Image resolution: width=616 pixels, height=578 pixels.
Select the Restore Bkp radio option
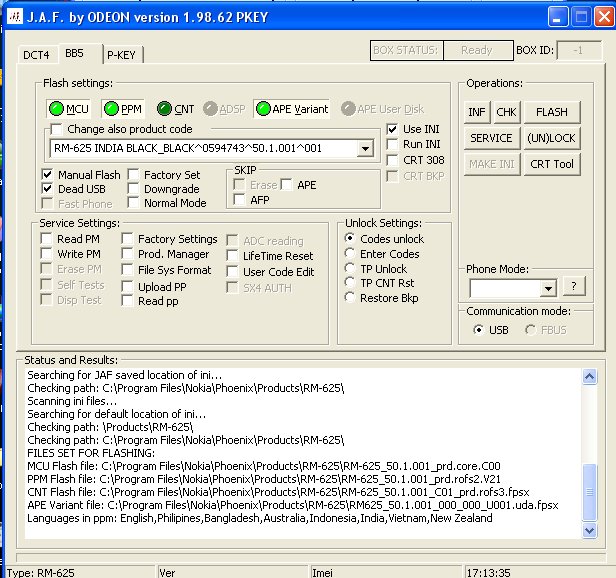pyautogui.click(x=349, y=297)
